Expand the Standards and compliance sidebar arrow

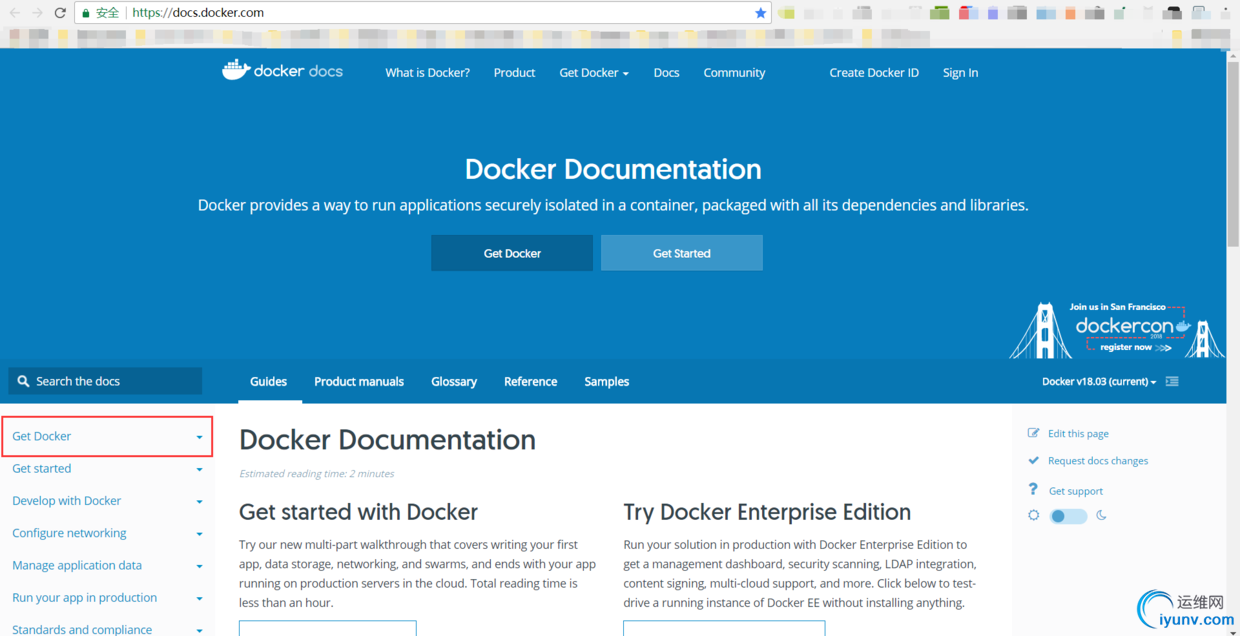(199, 630)
